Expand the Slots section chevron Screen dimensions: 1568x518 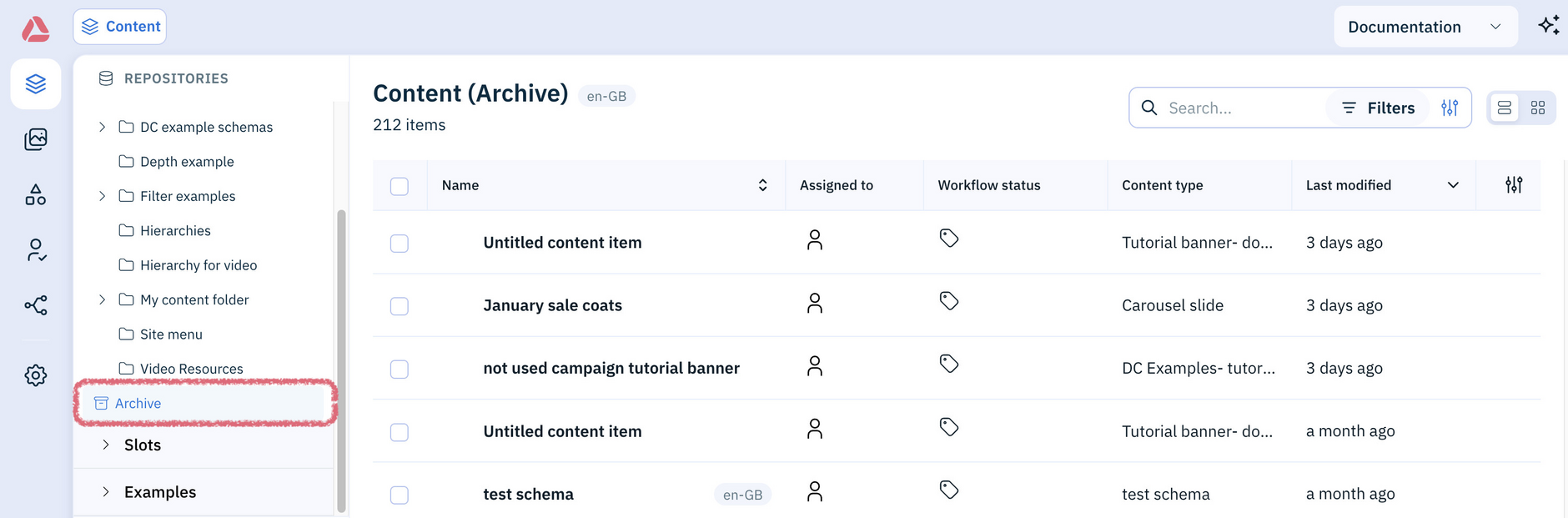point(106,445)
